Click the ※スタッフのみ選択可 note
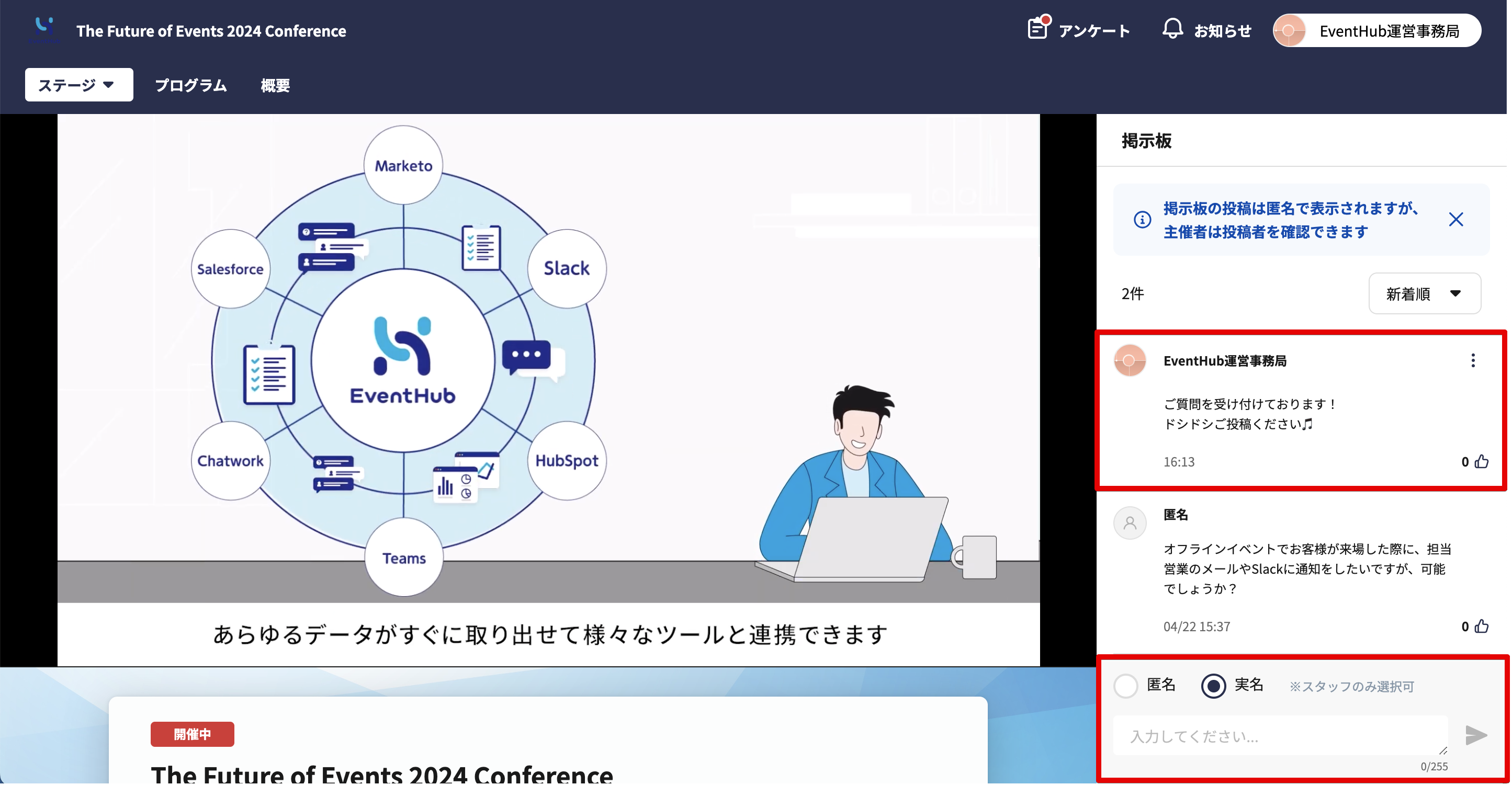 (1352, 687)
